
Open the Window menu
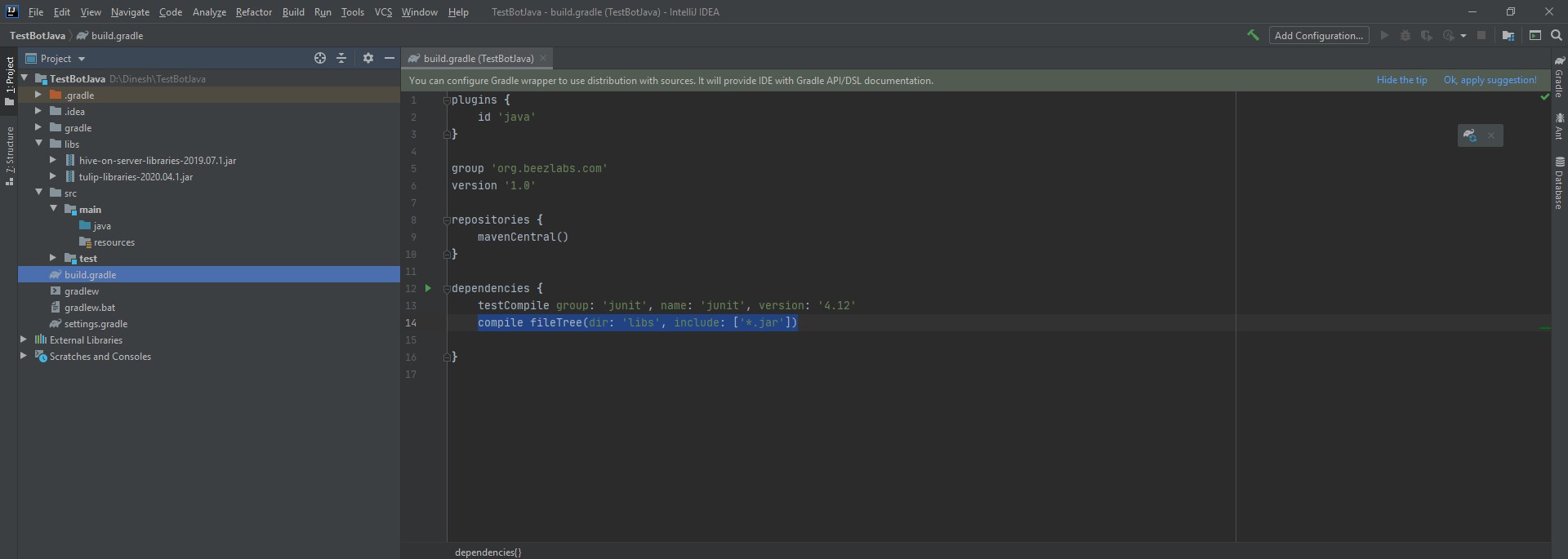419,11
